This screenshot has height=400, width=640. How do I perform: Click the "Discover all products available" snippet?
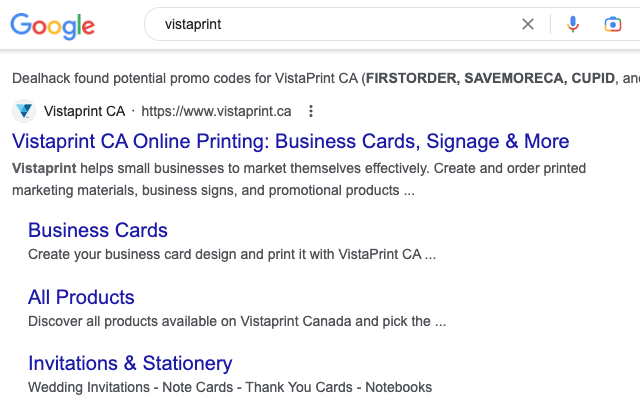[237, 321]
